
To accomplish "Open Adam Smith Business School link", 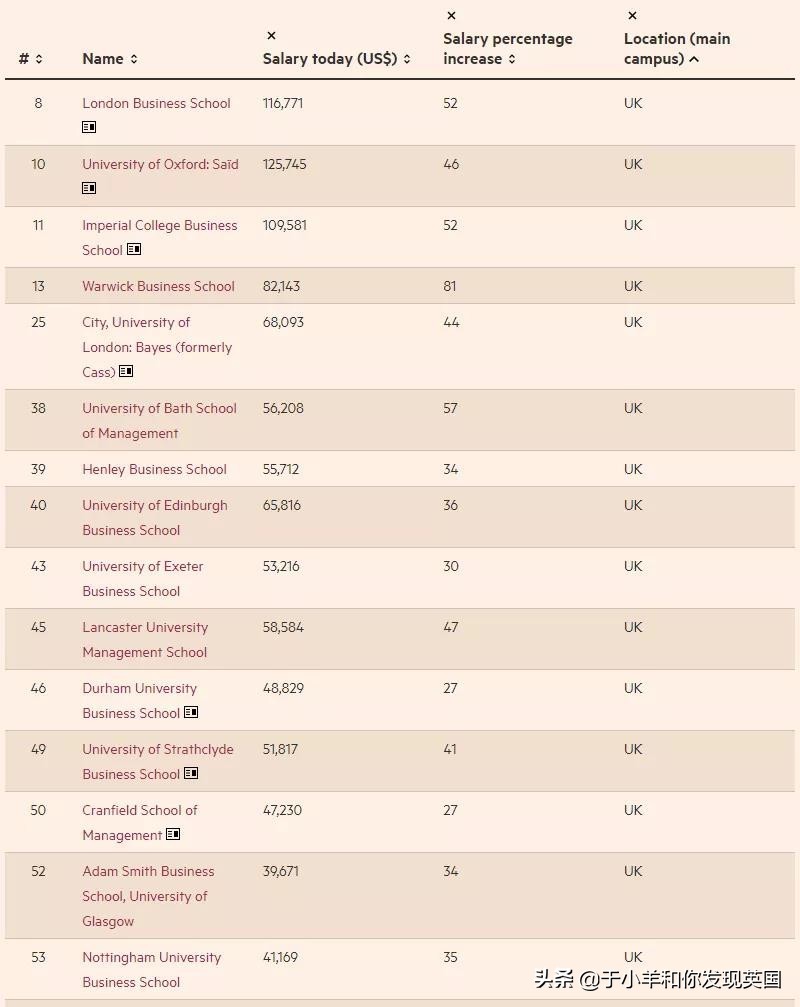I will (148, 896).
